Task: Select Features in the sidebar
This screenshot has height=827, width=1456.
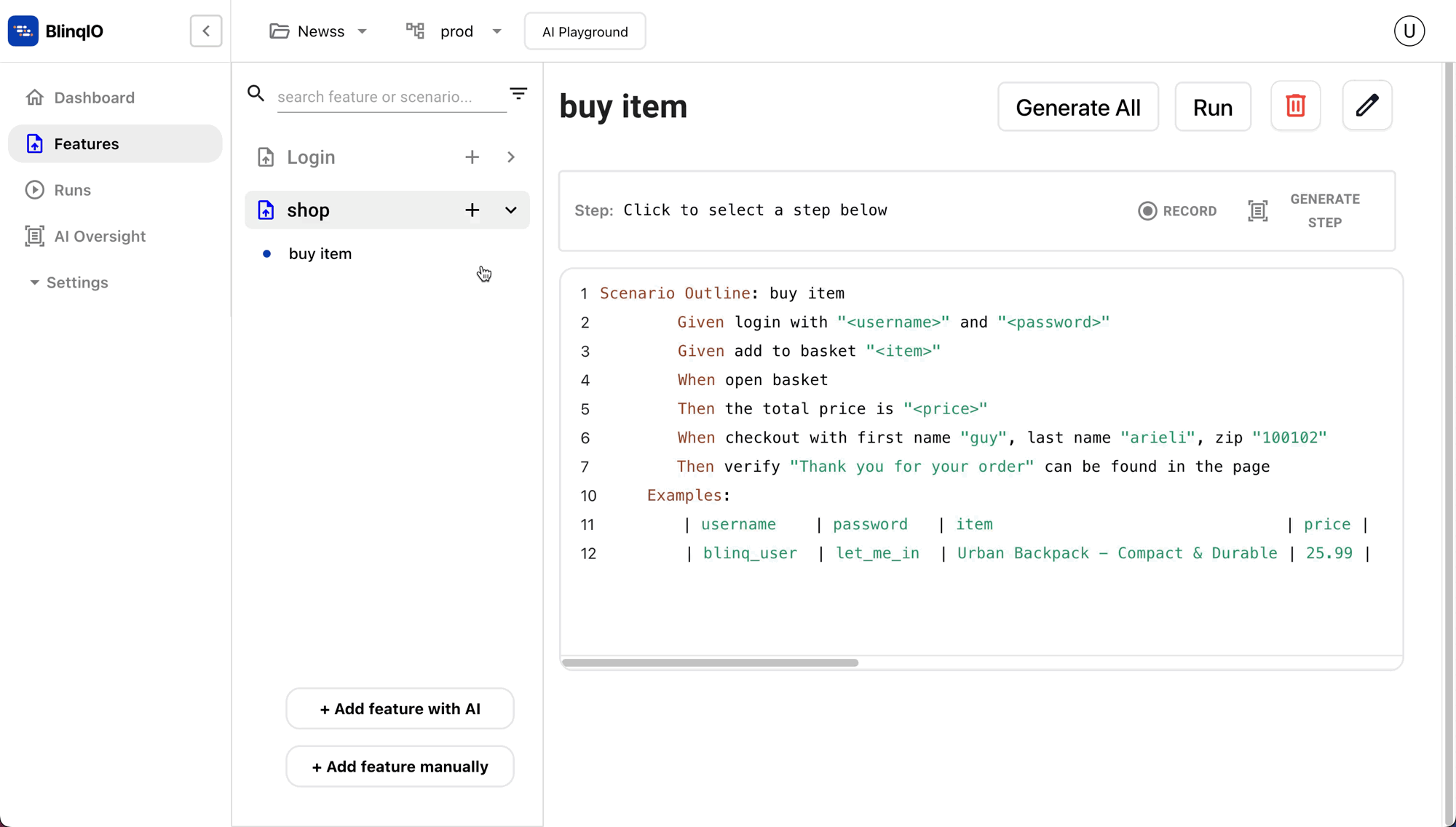Action: [115, 143]
